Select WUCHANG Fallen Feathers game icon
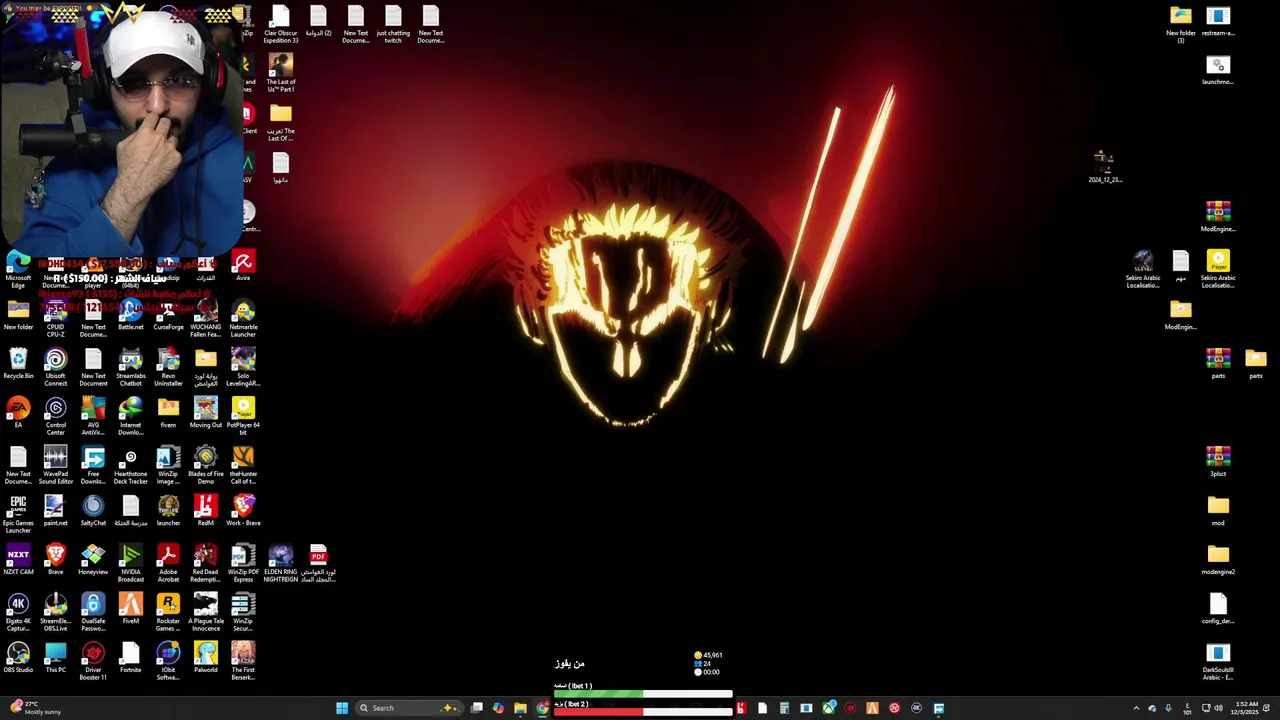The width and height of the screenshot is (1280, 720). tap(206, 318)
